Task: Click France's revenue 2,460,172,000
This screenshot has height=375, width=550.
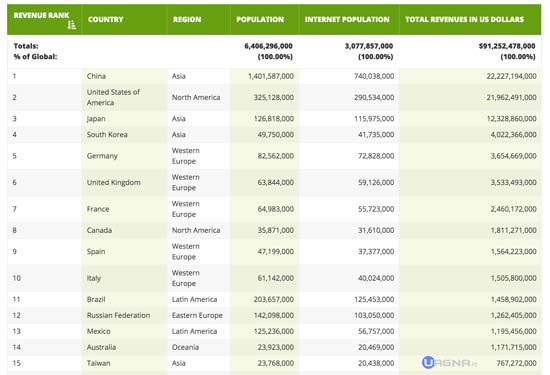Action: click(x=513, y=209)
